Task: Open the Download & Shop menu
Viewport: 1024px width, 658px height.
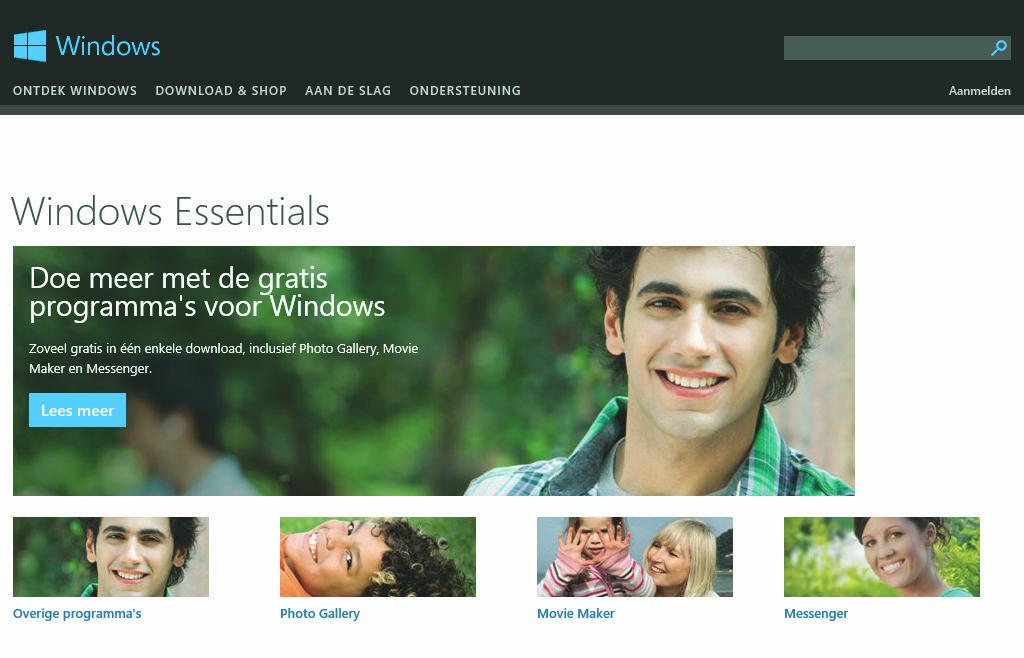Action: pyautogui.click(x=221, y=91)
